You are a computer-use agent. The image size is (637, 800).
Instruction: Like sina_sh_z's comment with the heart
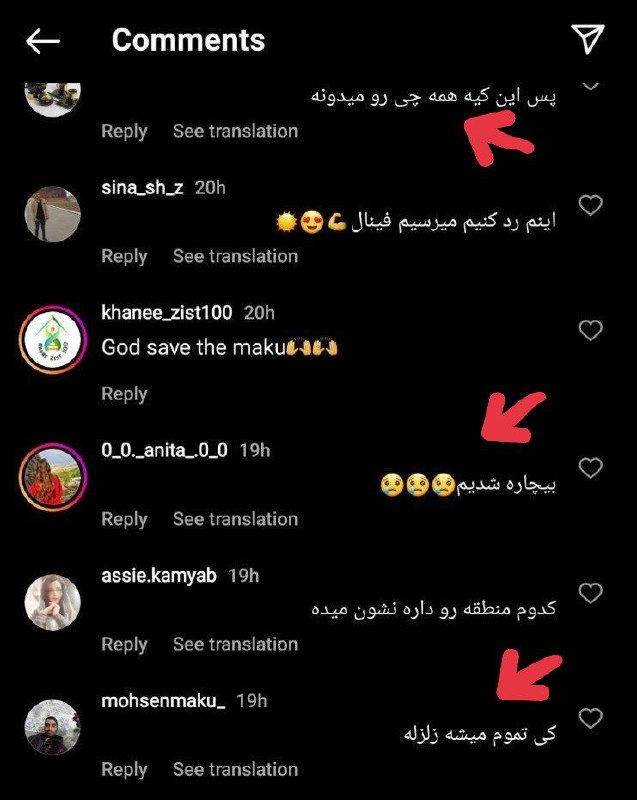click(591, 205)
